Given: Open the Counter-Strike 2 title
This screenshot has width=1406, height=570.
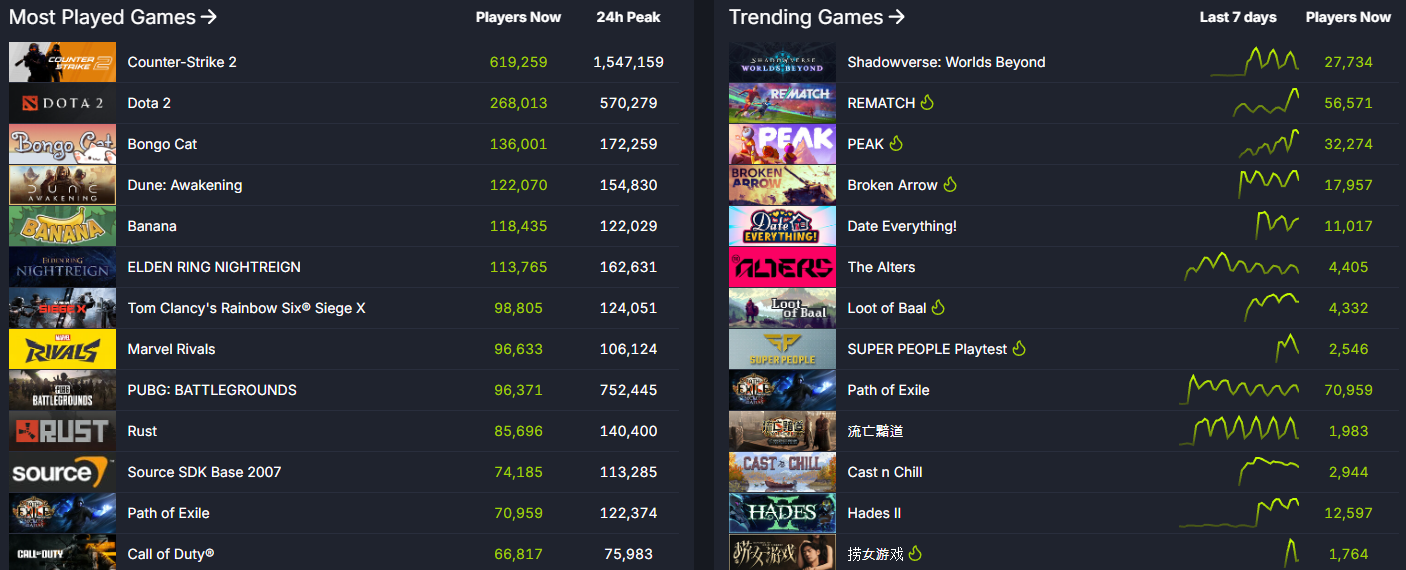Looking at the screenshot, I should (182, 62).
